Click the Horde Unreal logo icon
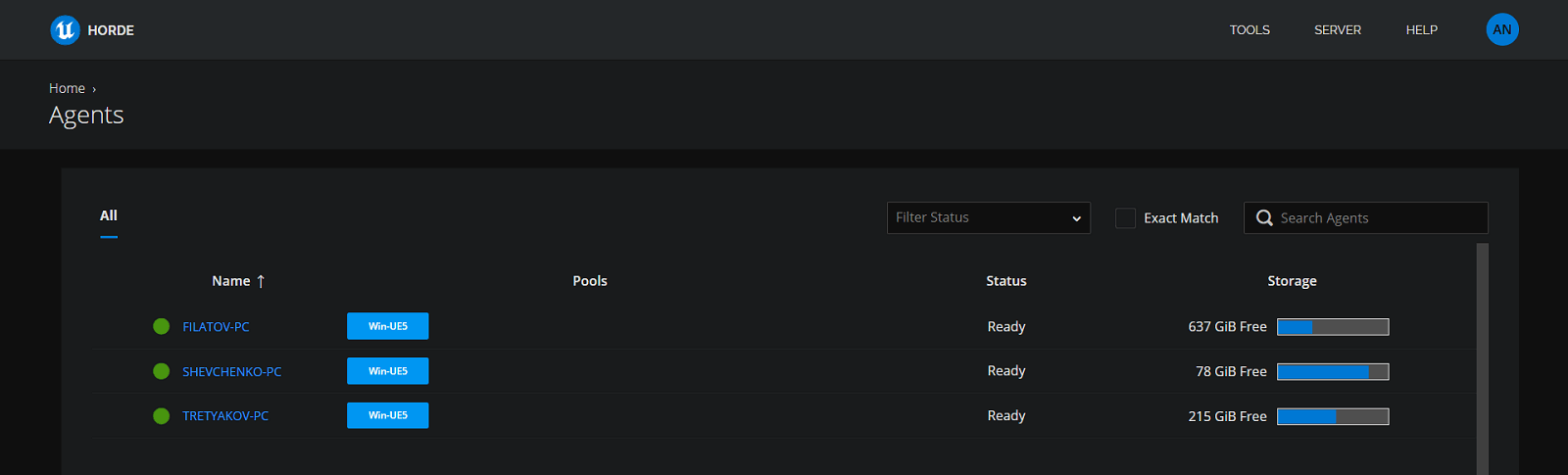 coord(65,30)
